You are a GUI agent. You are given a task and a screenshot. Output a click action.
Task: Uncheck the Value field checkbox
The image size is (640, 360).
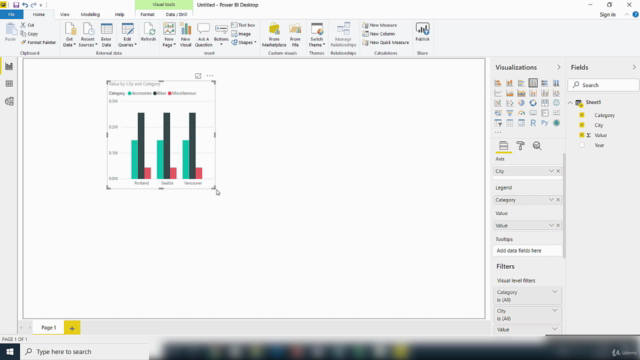coord(582,135)
